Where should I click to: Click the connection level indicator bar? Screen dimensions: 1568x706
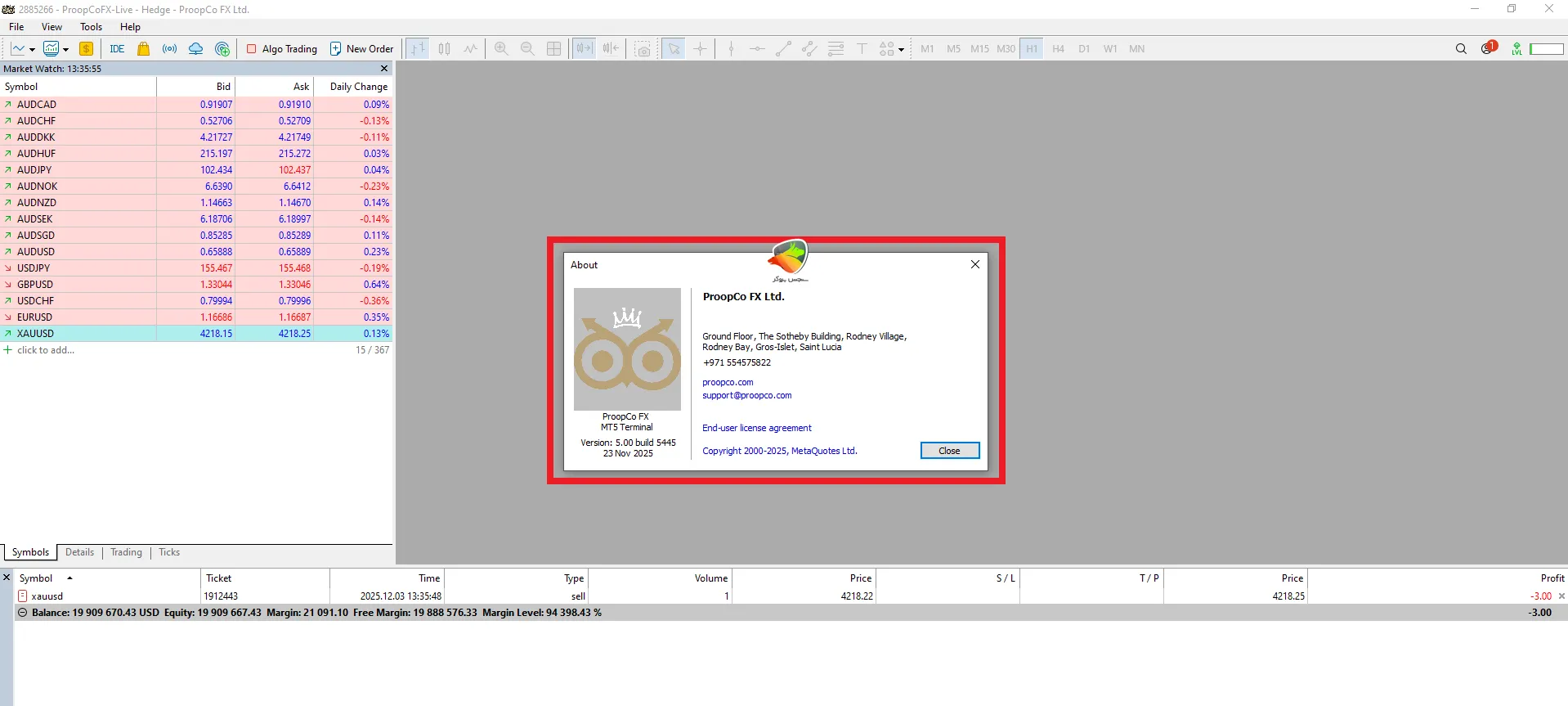coord(1546,49)
